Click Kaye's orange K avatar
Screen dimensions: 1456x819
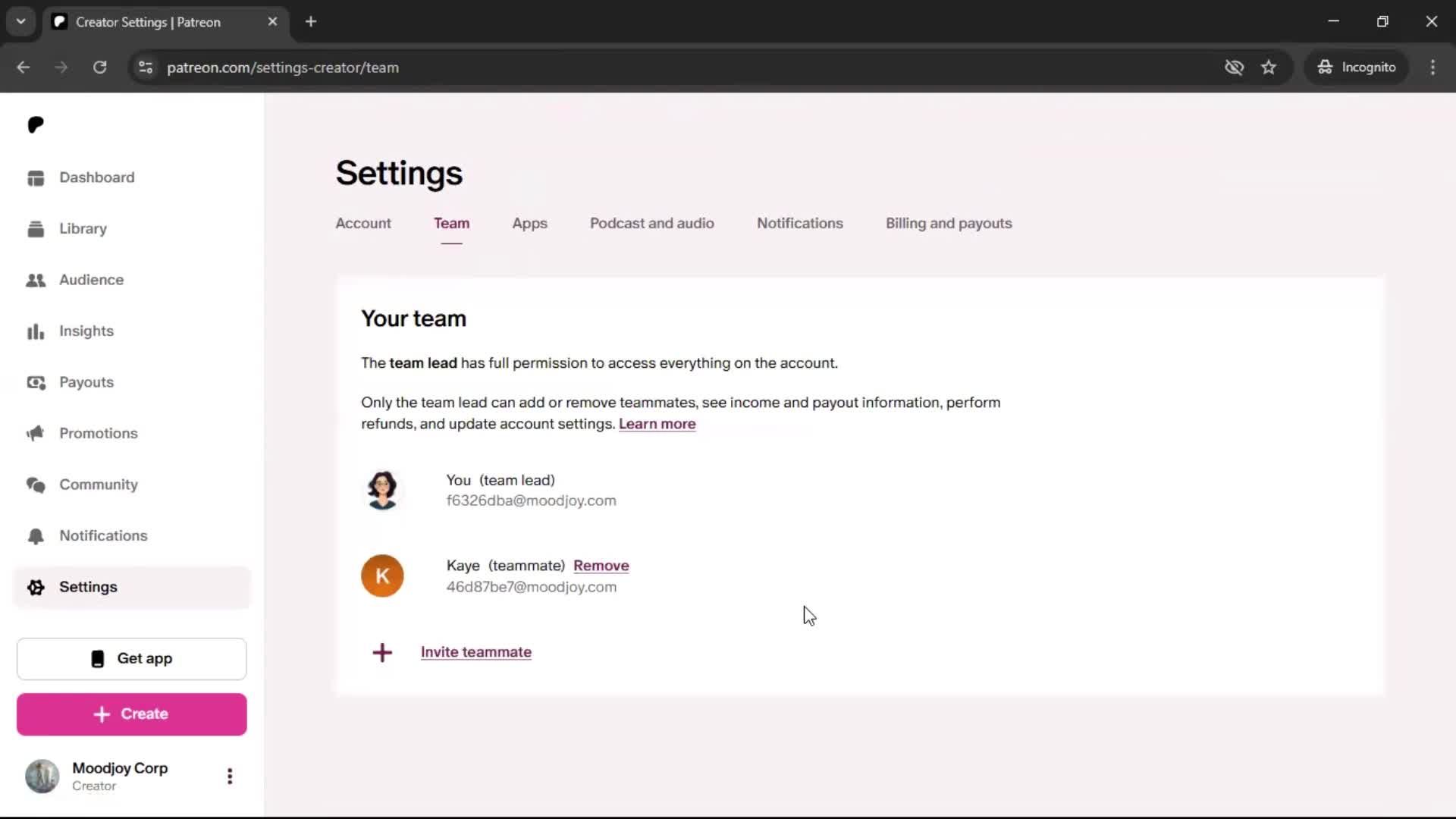tap(382, 576)
